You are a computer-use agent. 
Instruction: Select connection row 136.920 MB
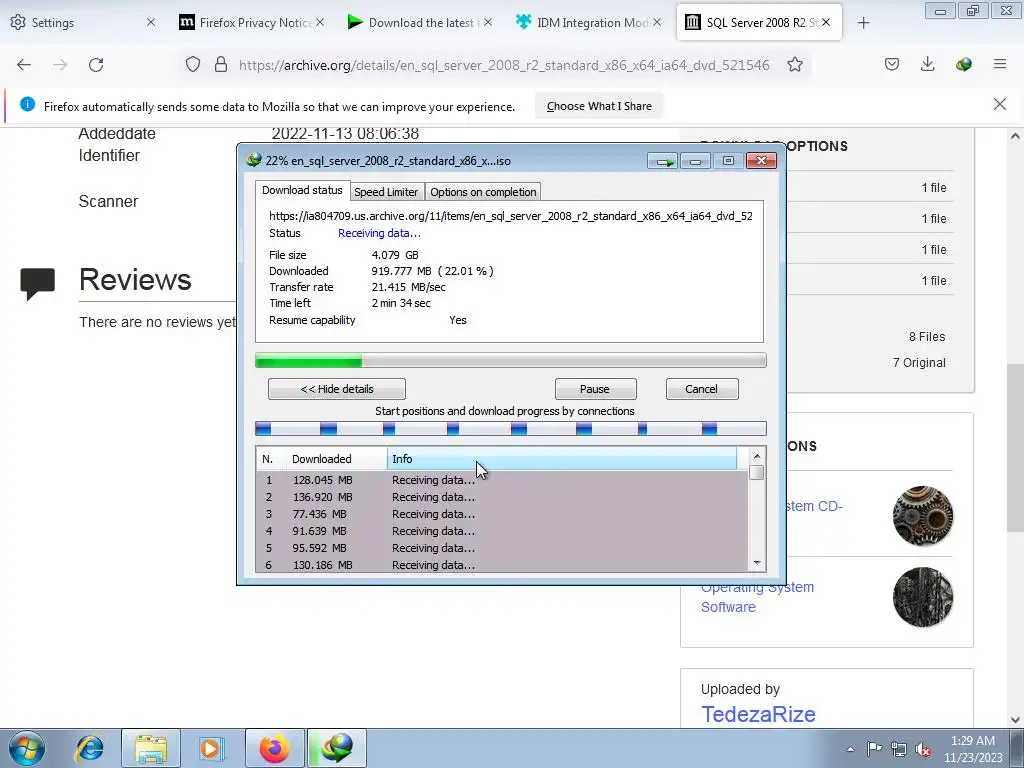502,497
